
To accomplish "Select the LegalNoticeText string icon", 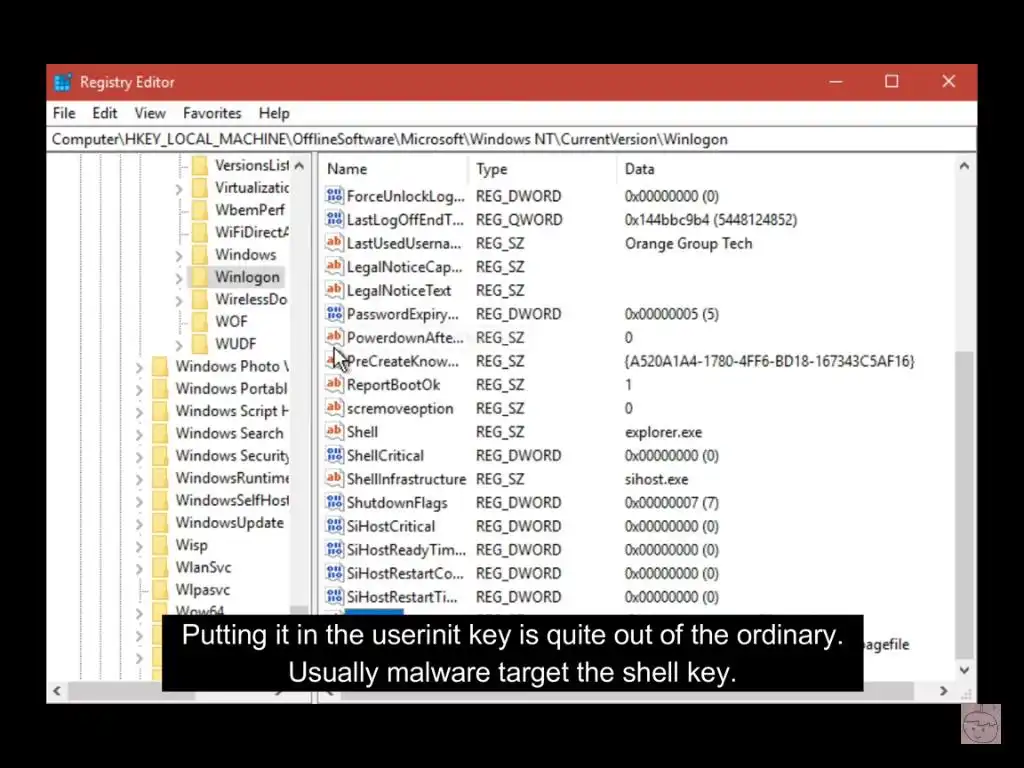I will point(334,289).
